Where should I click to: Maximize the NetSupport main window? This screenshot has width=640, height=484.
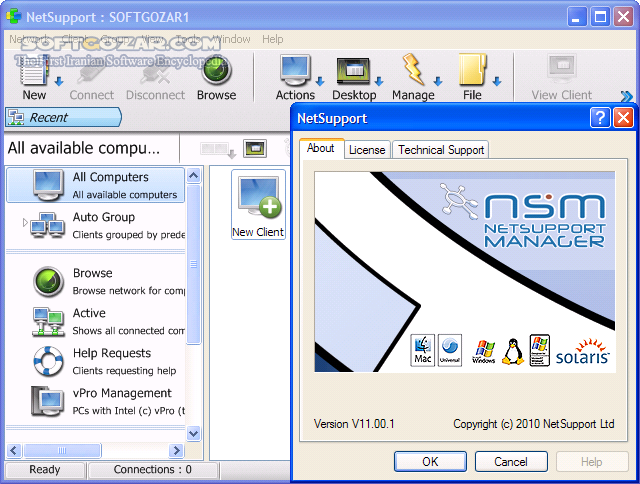coord(600,17)
